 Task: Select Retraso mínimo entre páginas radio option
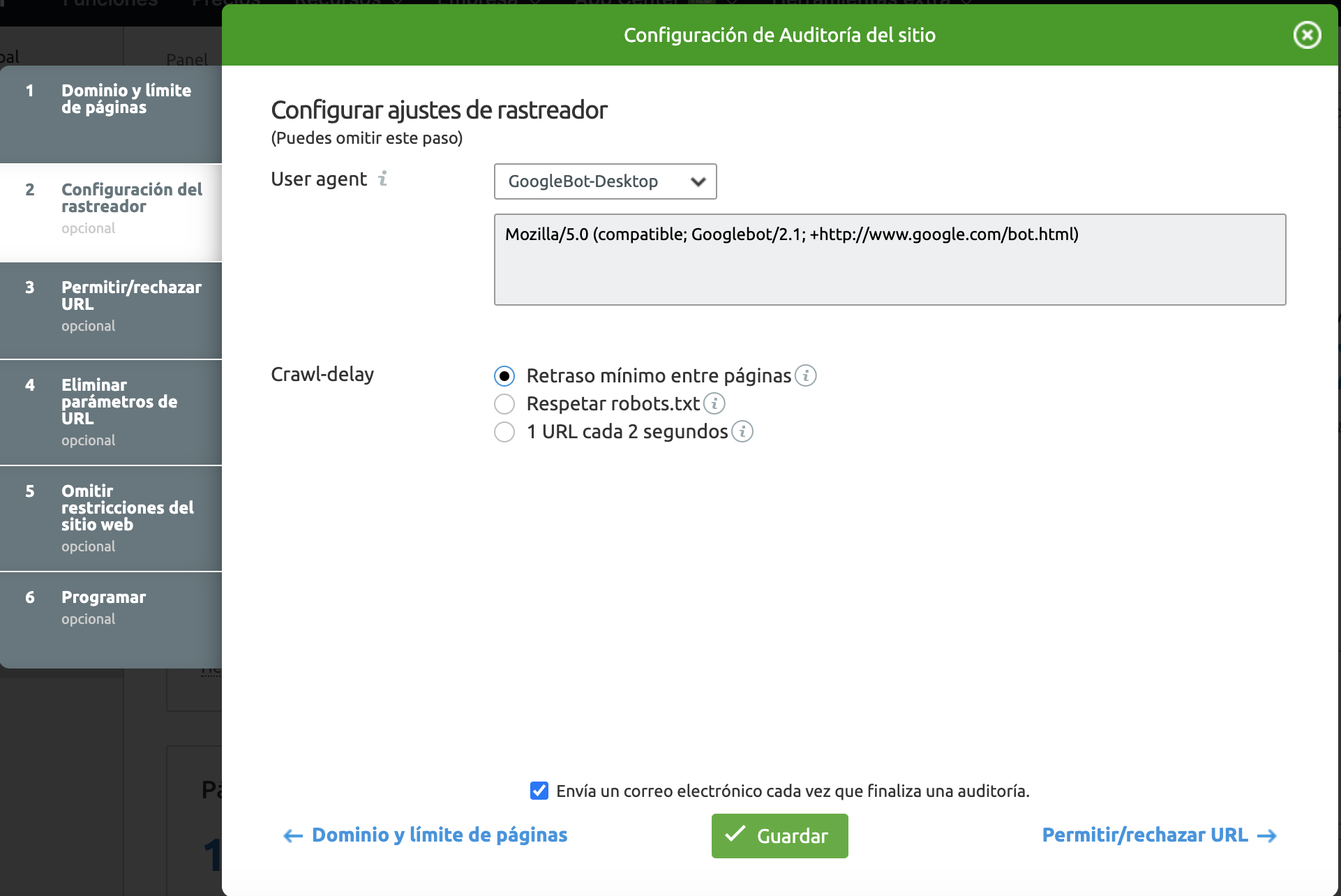504,376
